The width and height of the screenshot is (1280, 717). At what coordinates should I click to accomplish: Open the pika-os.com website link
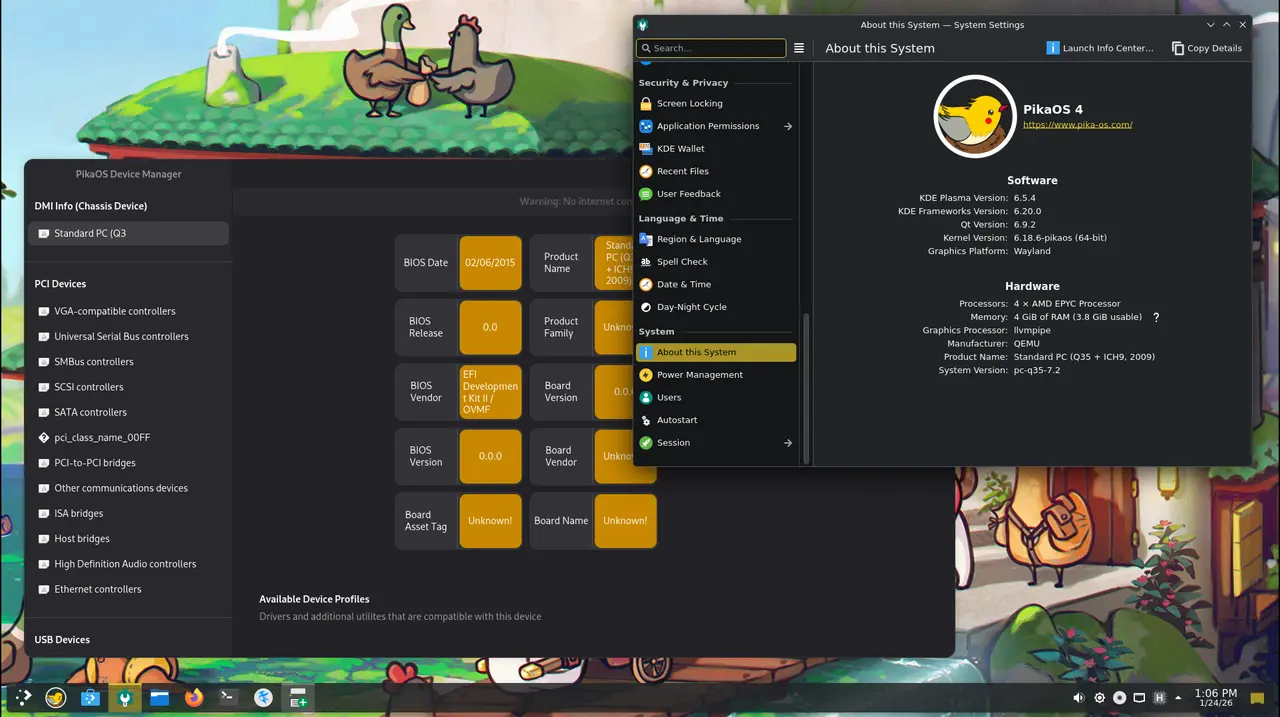pos(1077,125)
